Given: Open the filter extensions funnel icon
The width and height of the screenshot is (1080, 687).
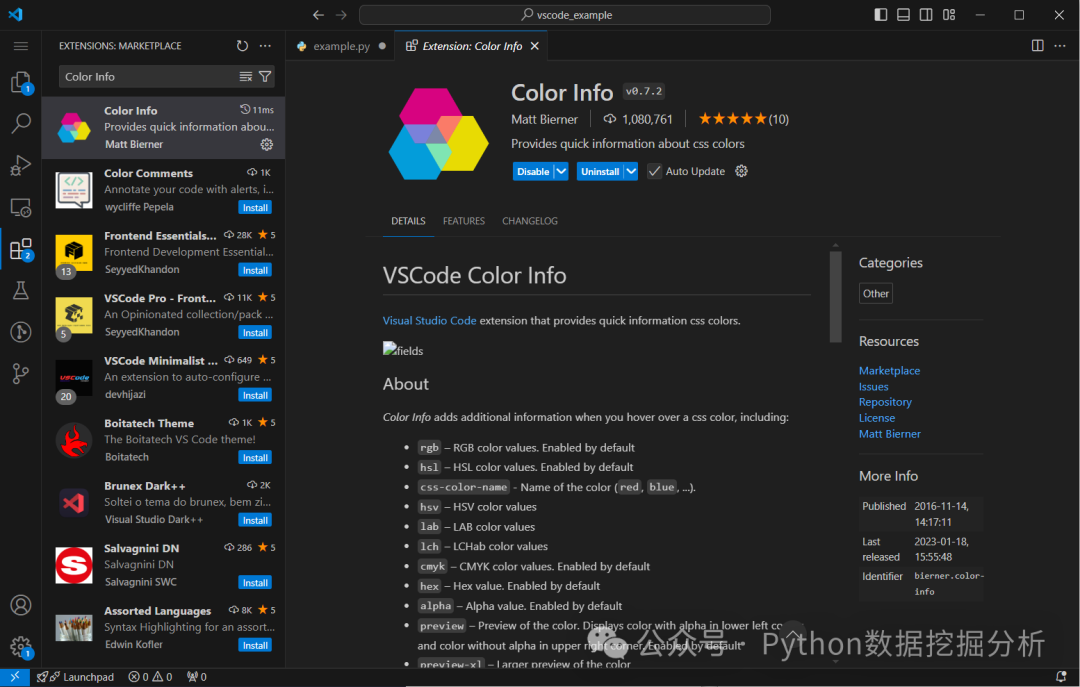Looking at the screenshot, I should tap(265, 76).
